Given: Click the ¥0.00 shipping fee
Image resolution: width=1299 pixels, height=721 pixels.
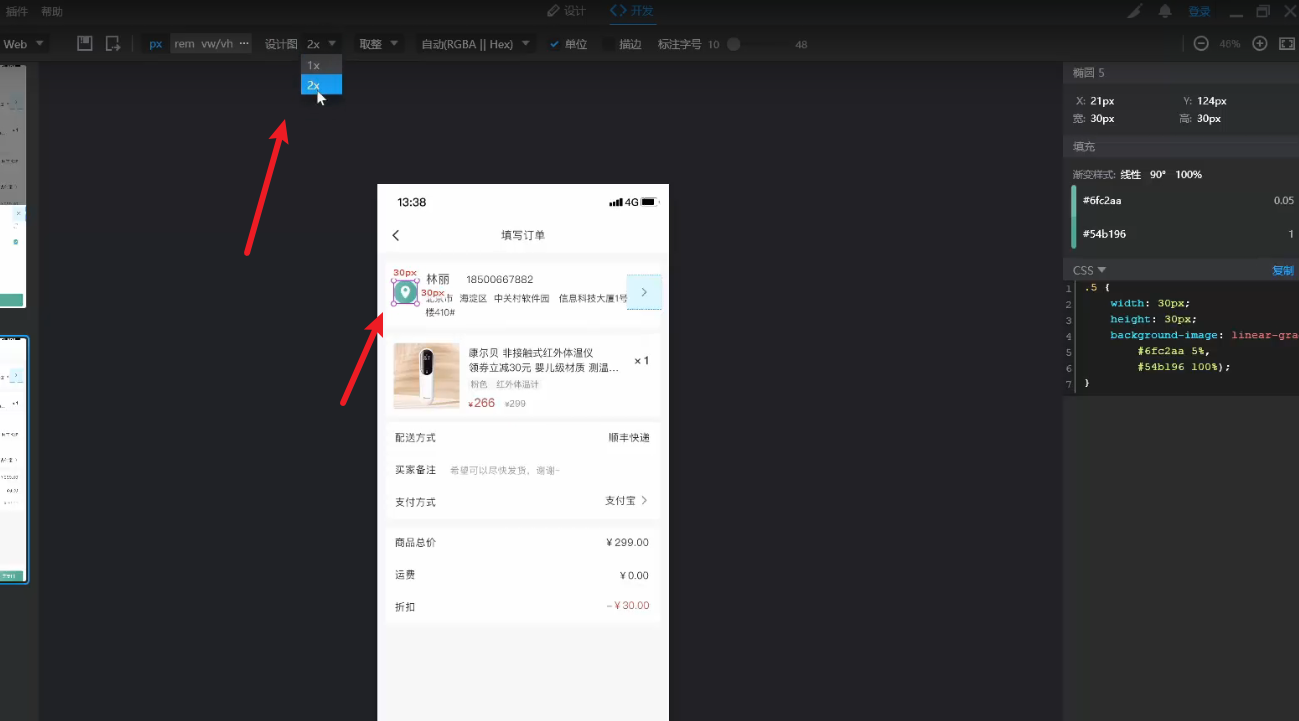Looking at the screenshot, I should [634, 575].
